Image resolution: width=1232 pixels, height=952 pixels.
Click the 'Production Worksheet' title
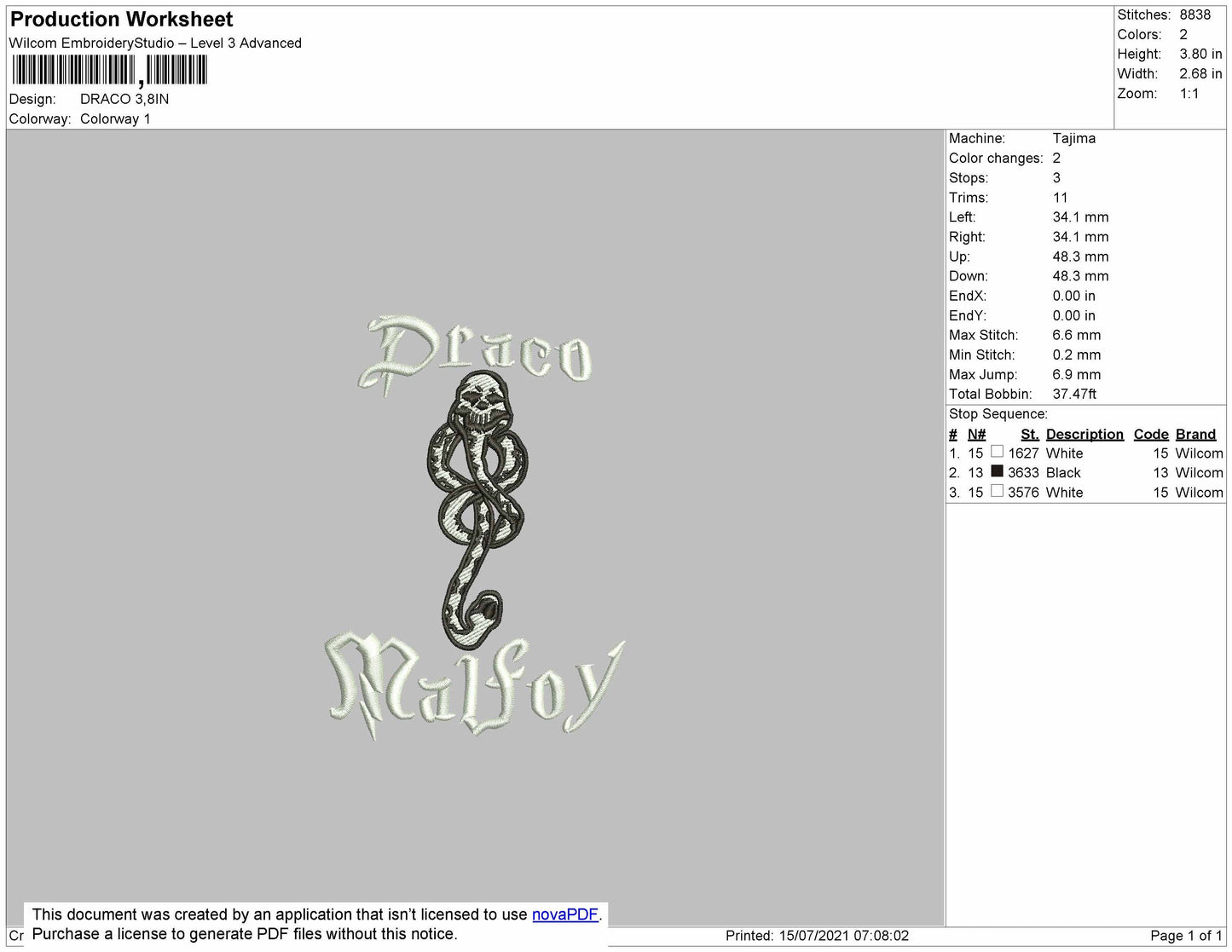(x=122, y=20)
